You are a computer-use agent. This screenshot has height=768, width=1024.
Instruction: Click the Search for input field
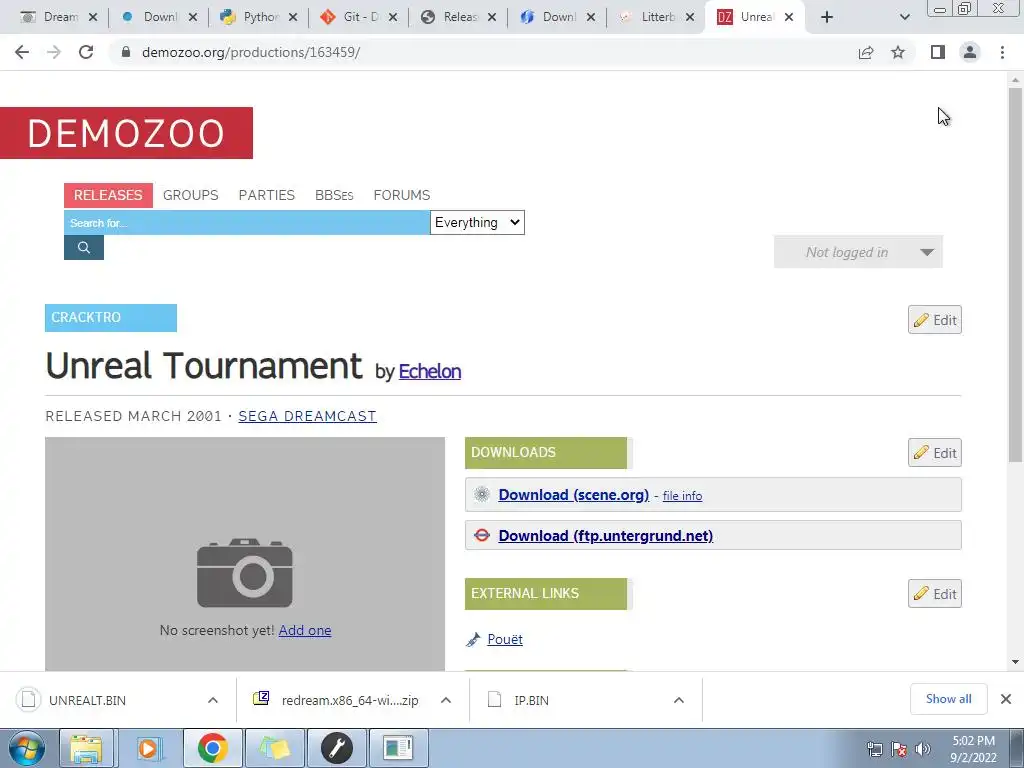coord(247,223)
